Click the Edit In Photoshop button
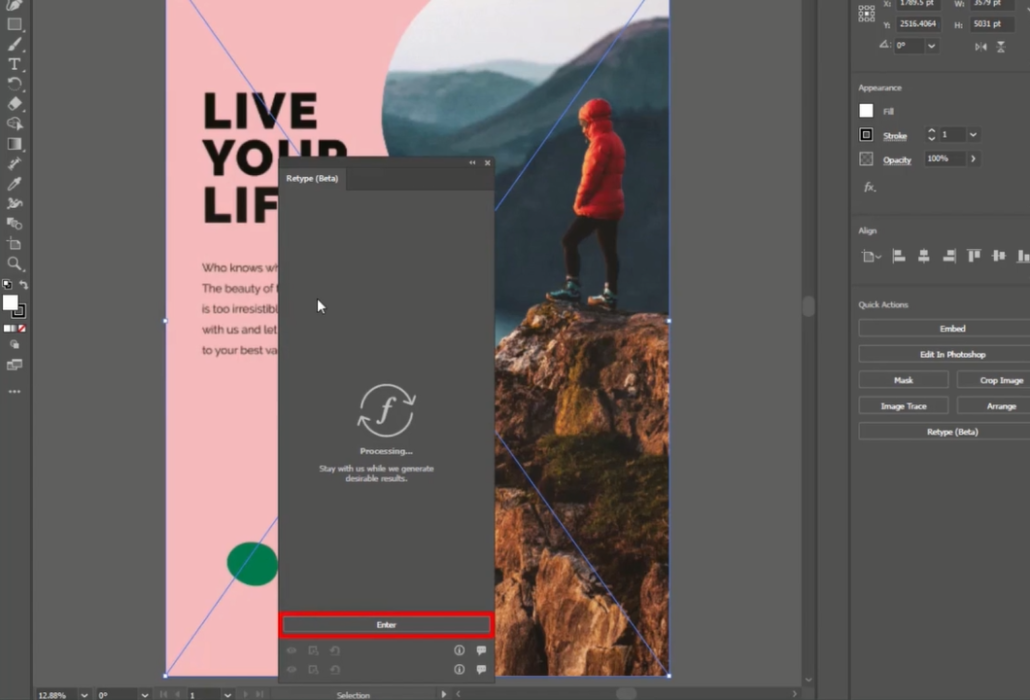 [x=952, y=354]
